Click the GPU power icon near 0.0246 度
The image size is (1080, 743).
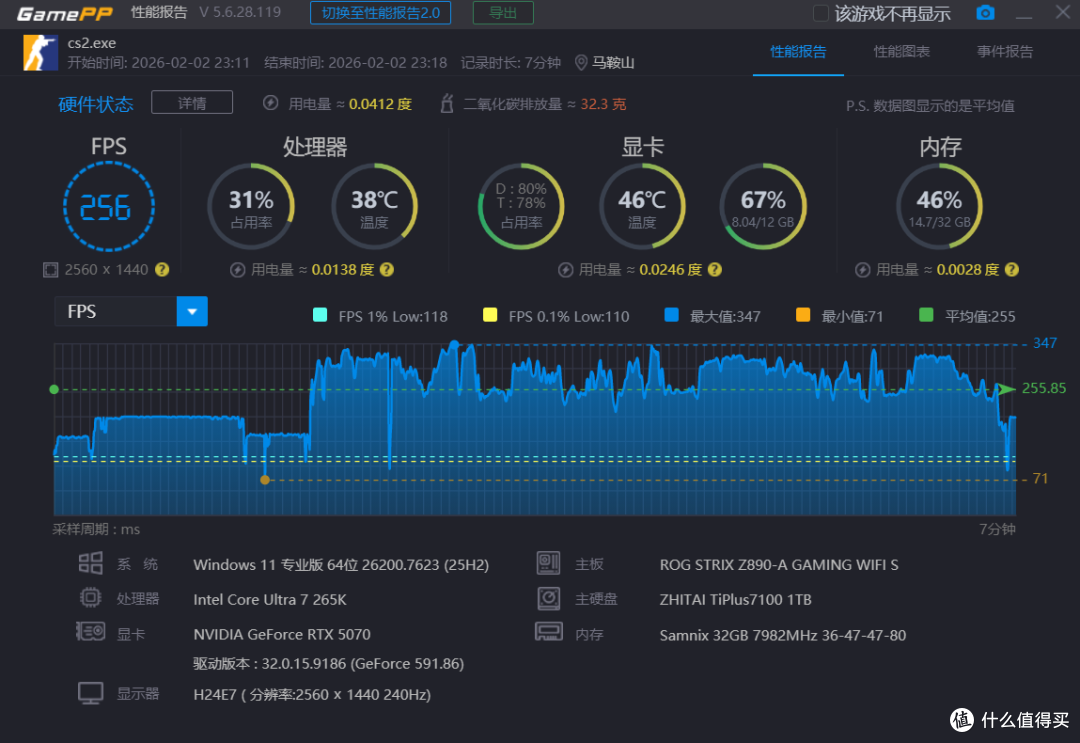[565, 270]
